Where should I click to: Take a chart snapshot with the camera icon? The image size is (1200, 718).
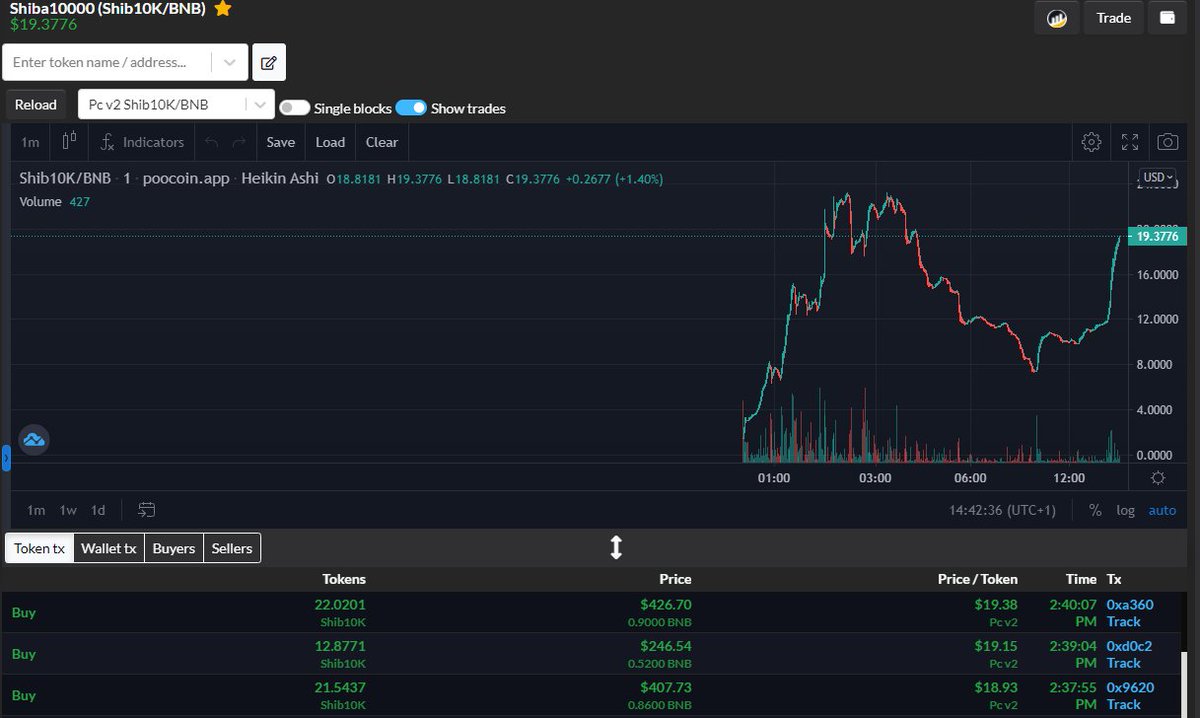coord(1167,142)
